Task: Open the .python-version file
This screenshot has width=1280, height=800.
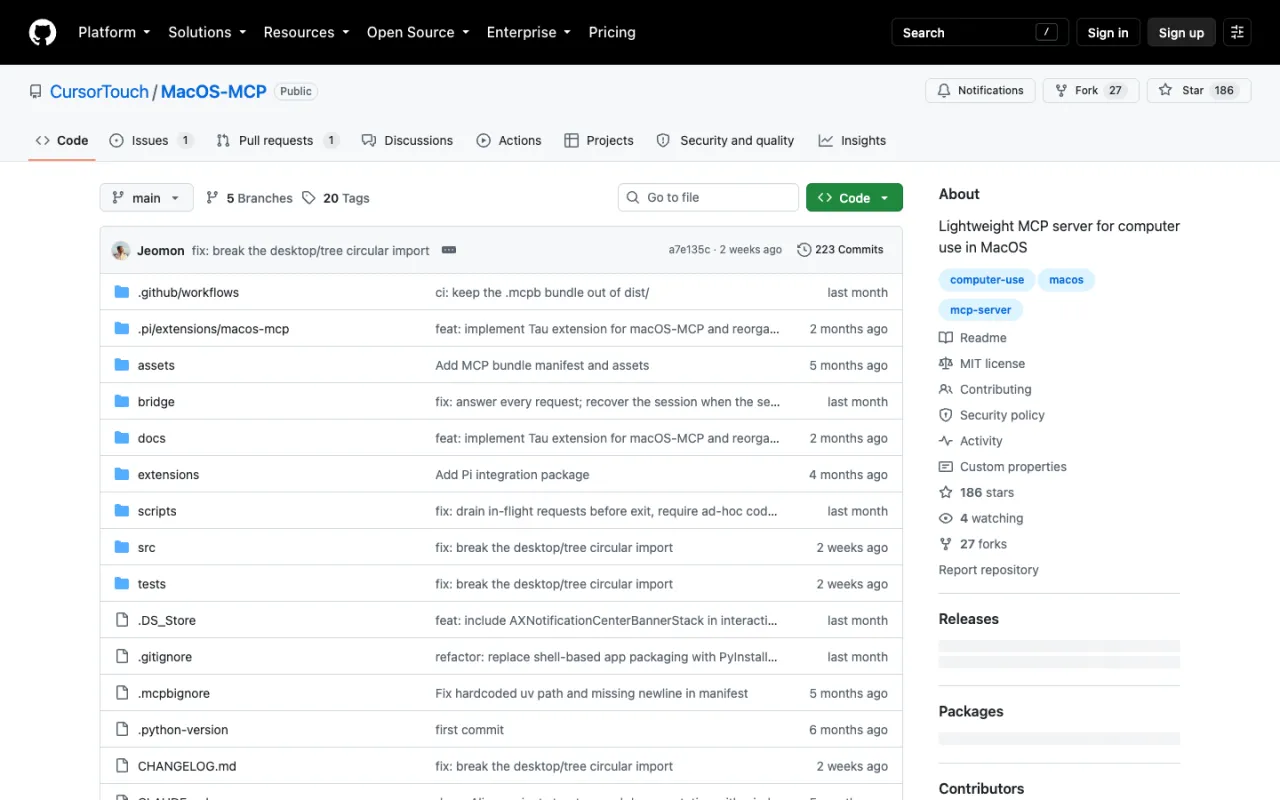Action: pyautogui.click(x=183, y=730)
